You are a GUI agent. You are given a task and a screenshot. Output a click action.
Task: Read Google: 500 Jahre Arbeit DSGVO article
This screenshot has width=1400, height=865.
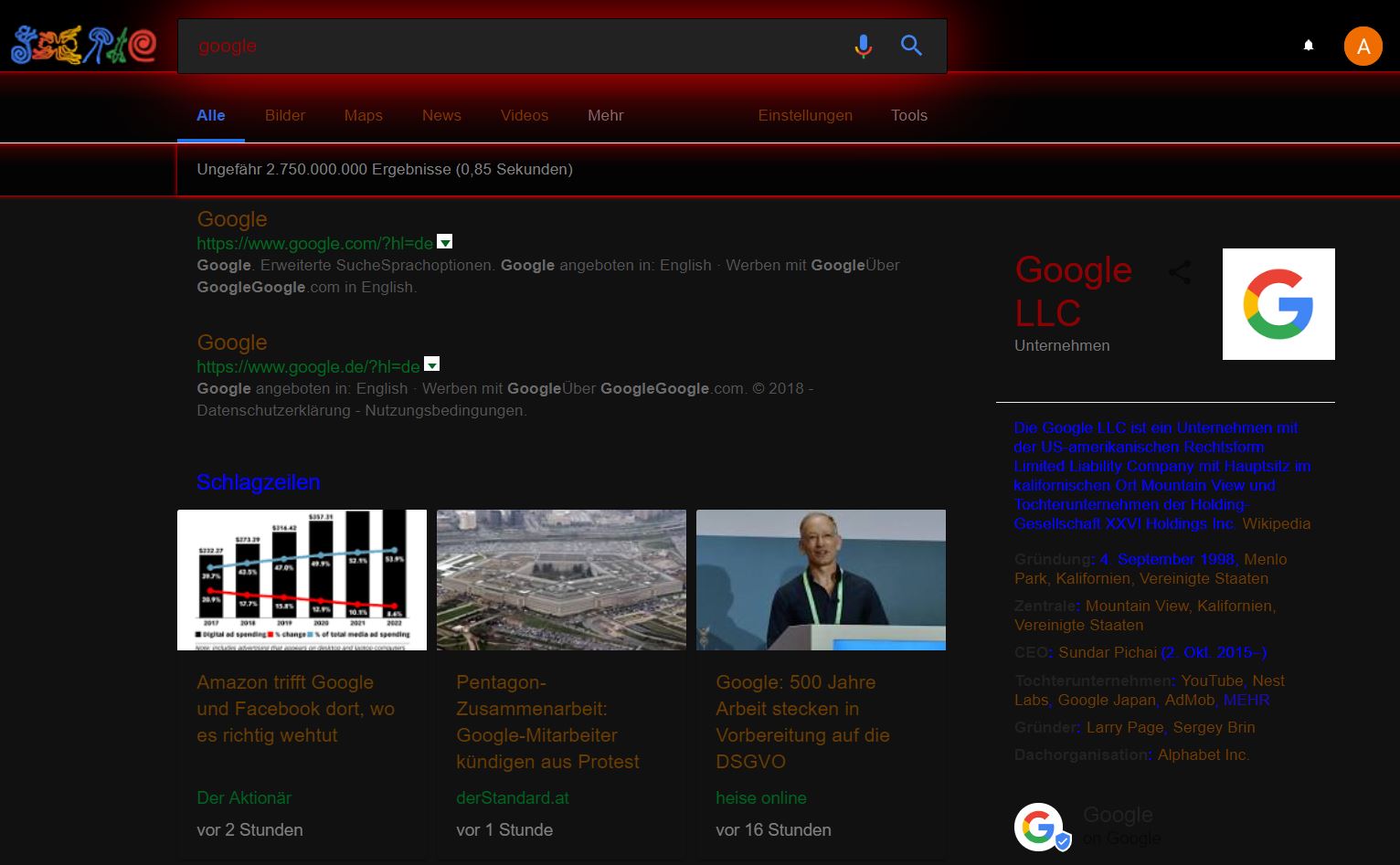pos(803,722)
